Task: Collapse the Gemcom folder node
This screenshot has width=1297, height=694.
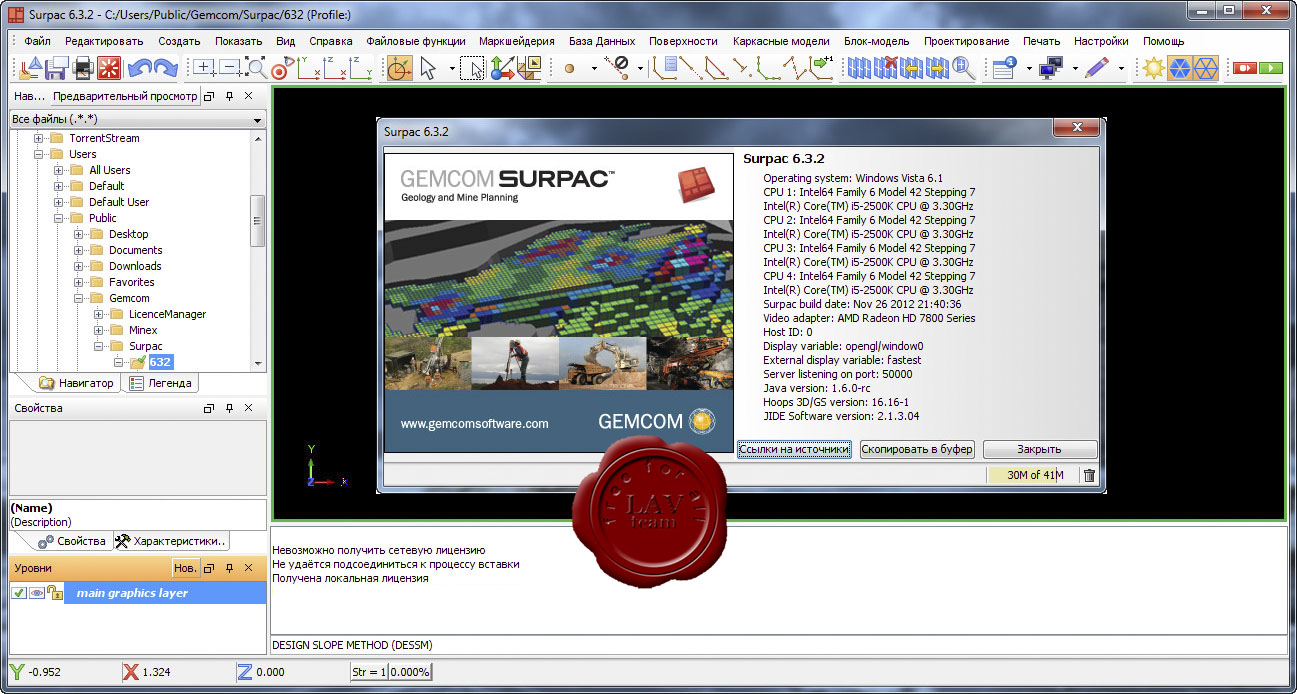Action: [x=79, y=298]
